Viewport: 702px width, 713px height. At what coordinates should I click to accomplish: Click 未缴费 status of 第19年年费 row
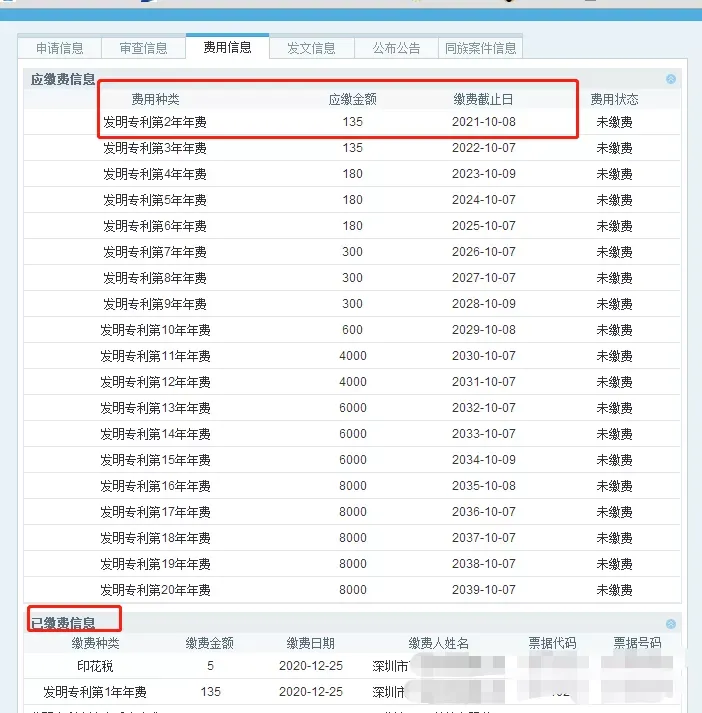(x=614, y=563)
